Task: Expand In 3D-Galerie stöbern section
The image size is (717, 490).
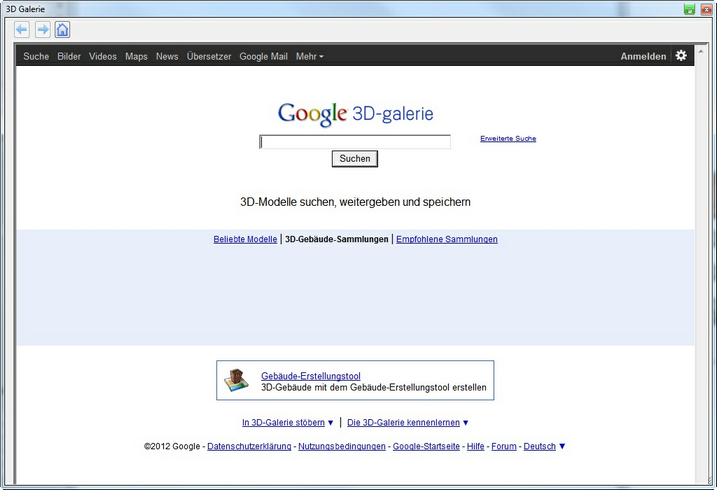Action: tap(288, 422)
